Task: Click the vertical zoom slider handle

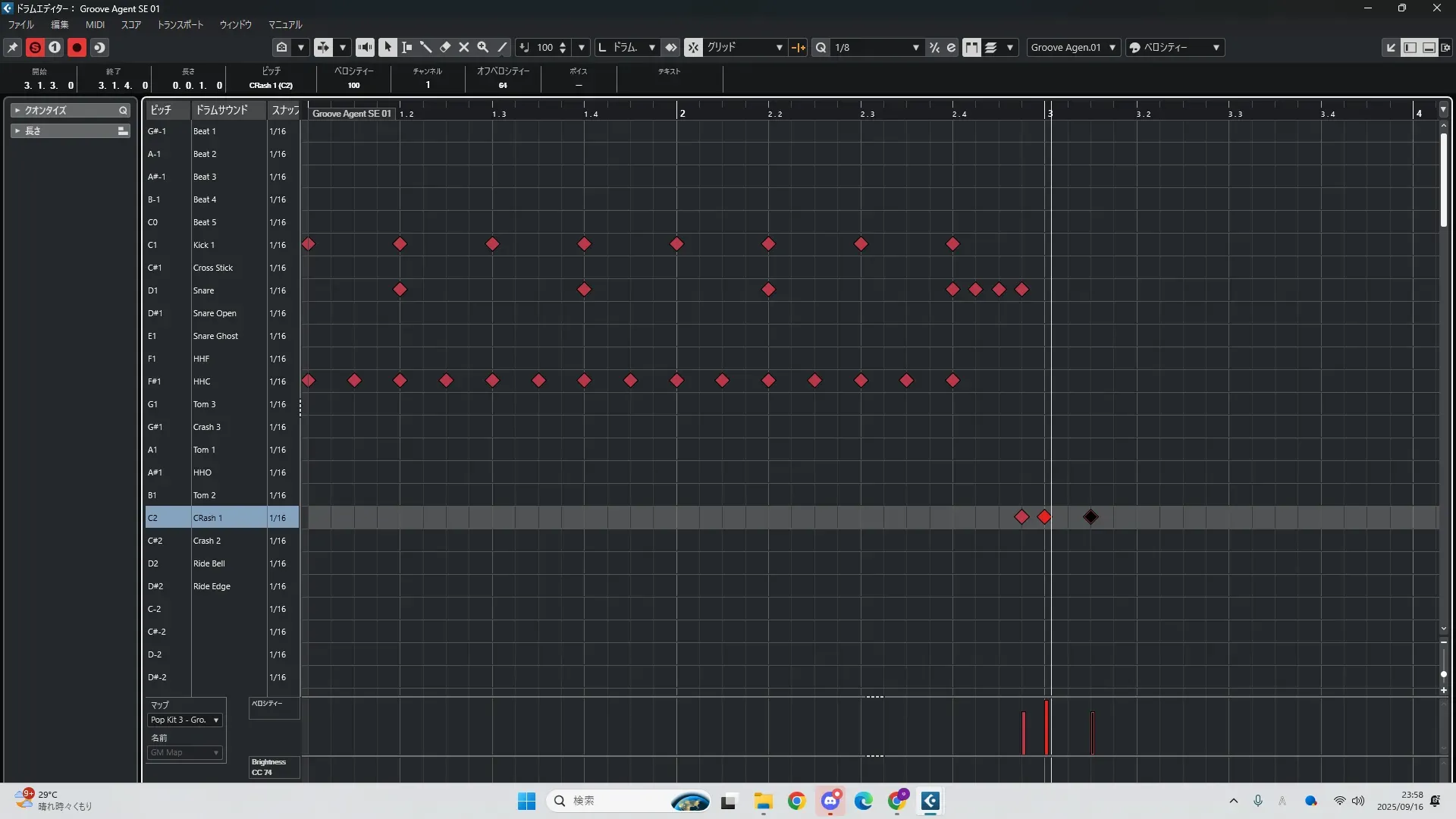Action: 1444,673
